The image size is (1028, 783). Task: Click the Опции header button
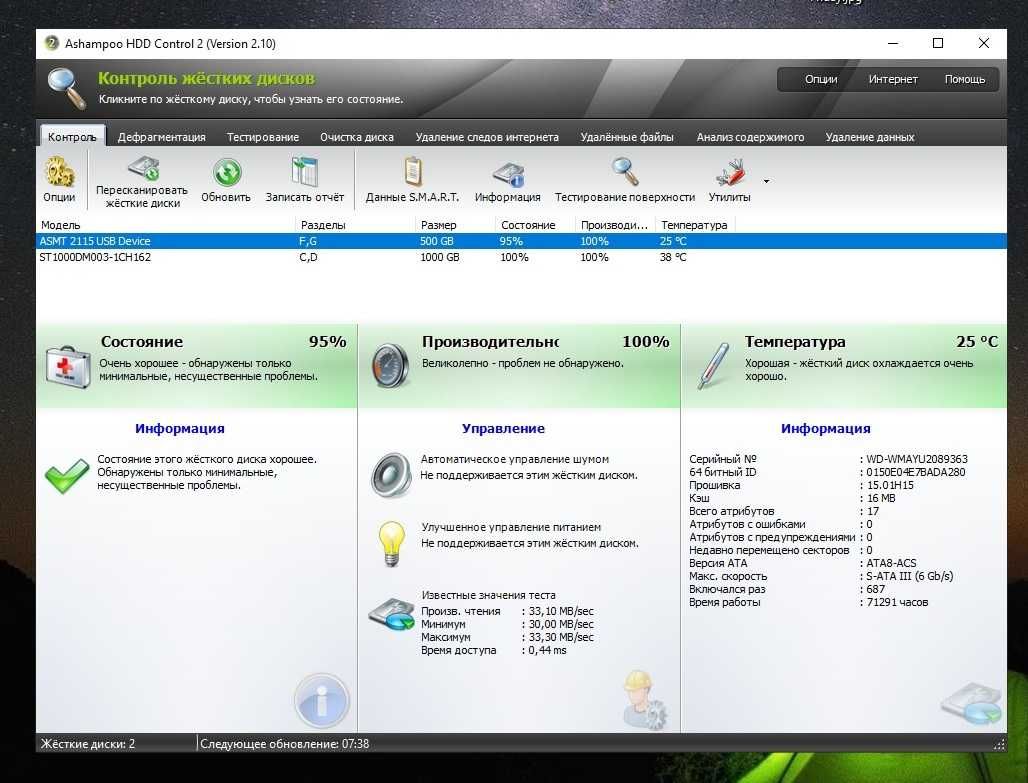click(821, 79)
